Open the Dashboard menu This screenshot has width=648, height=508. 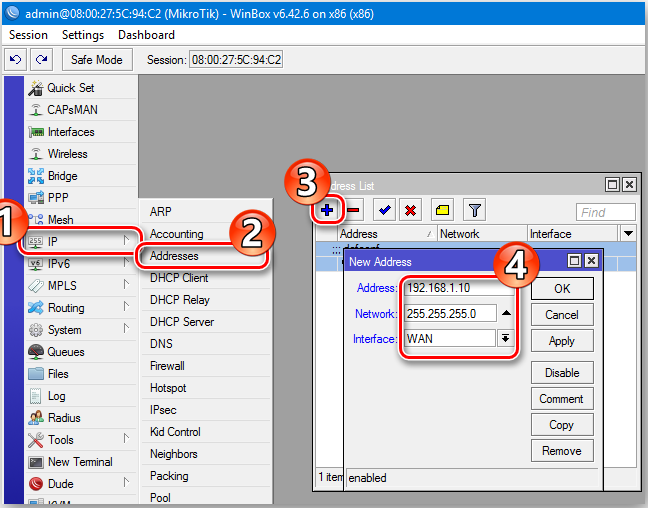pos(147,35)
